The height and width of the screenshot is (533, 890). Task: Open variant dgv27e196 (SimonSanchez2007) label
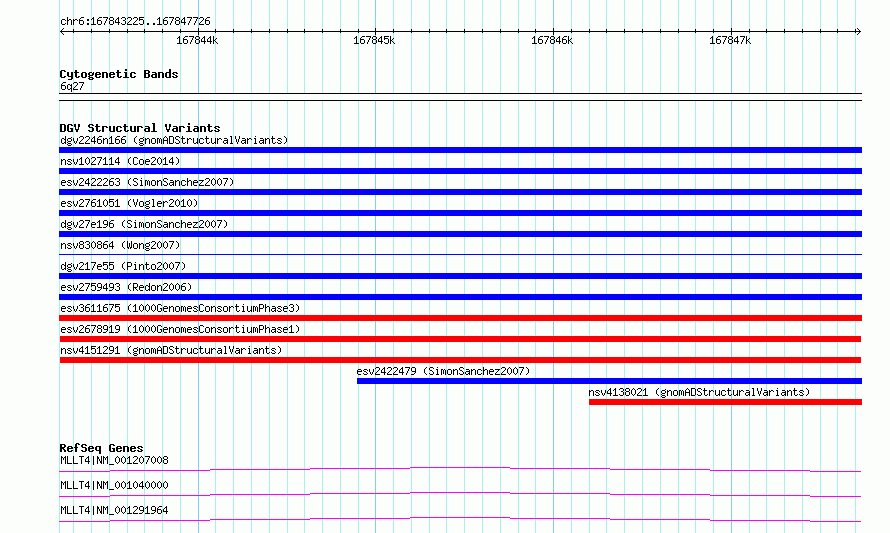click(144, 224)
